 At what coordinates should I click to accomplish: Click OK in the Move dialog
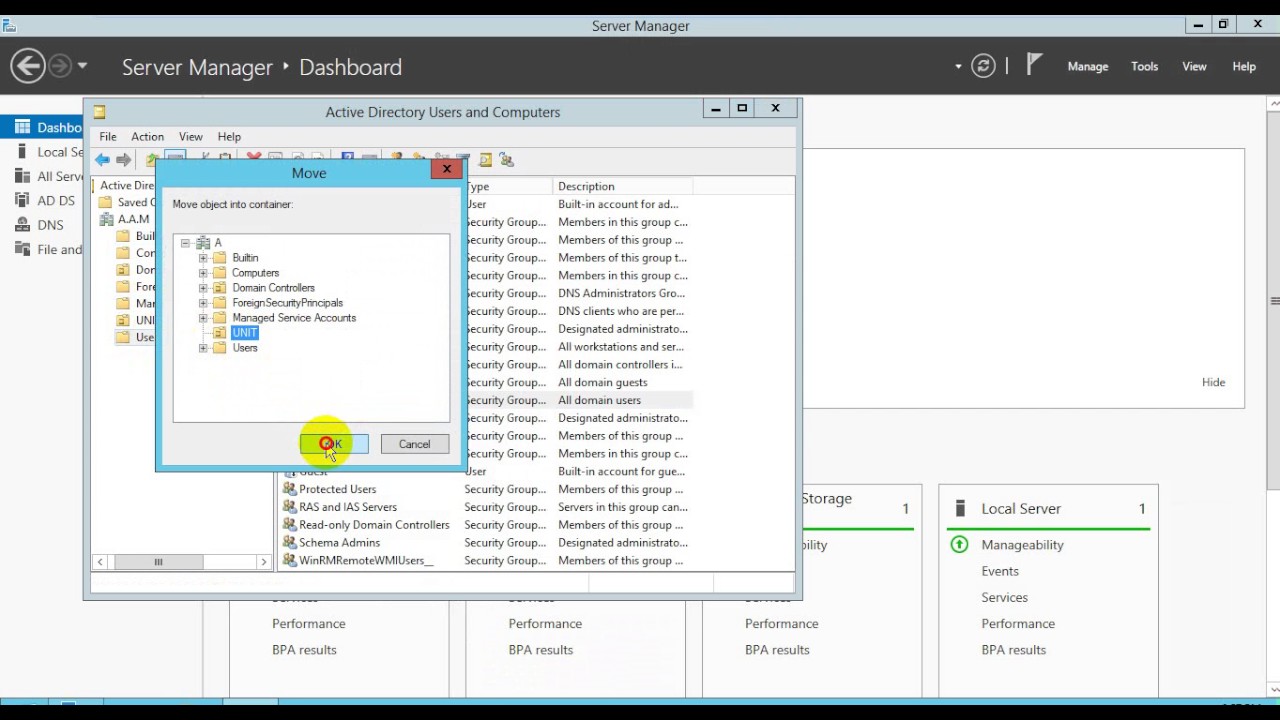click(x=334, y=444)
